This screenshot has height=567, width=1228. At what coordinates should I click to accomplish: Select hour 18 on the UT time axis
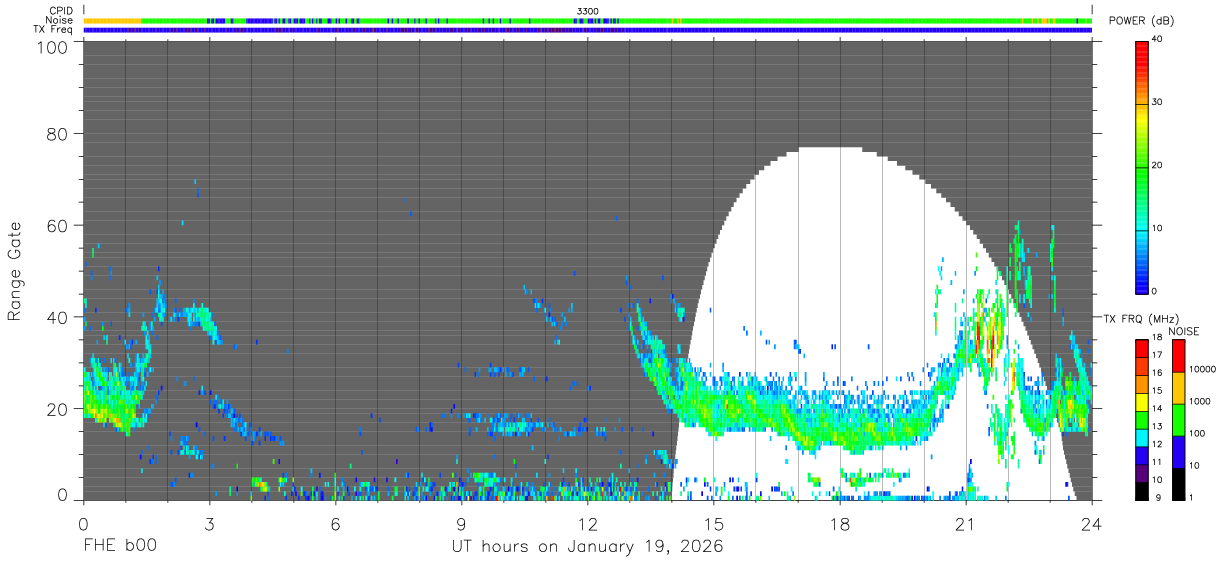839,523
